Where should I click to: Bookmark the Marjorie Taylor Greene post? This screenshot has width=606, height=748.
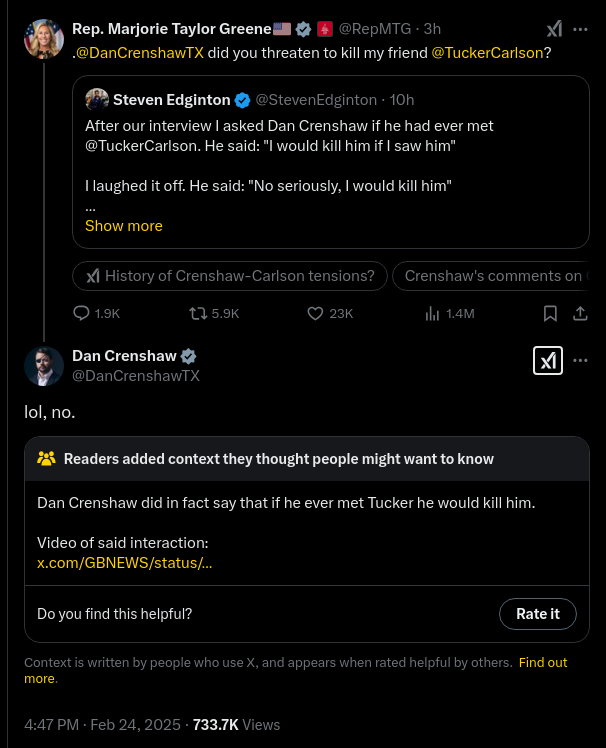tap(549, 313)
